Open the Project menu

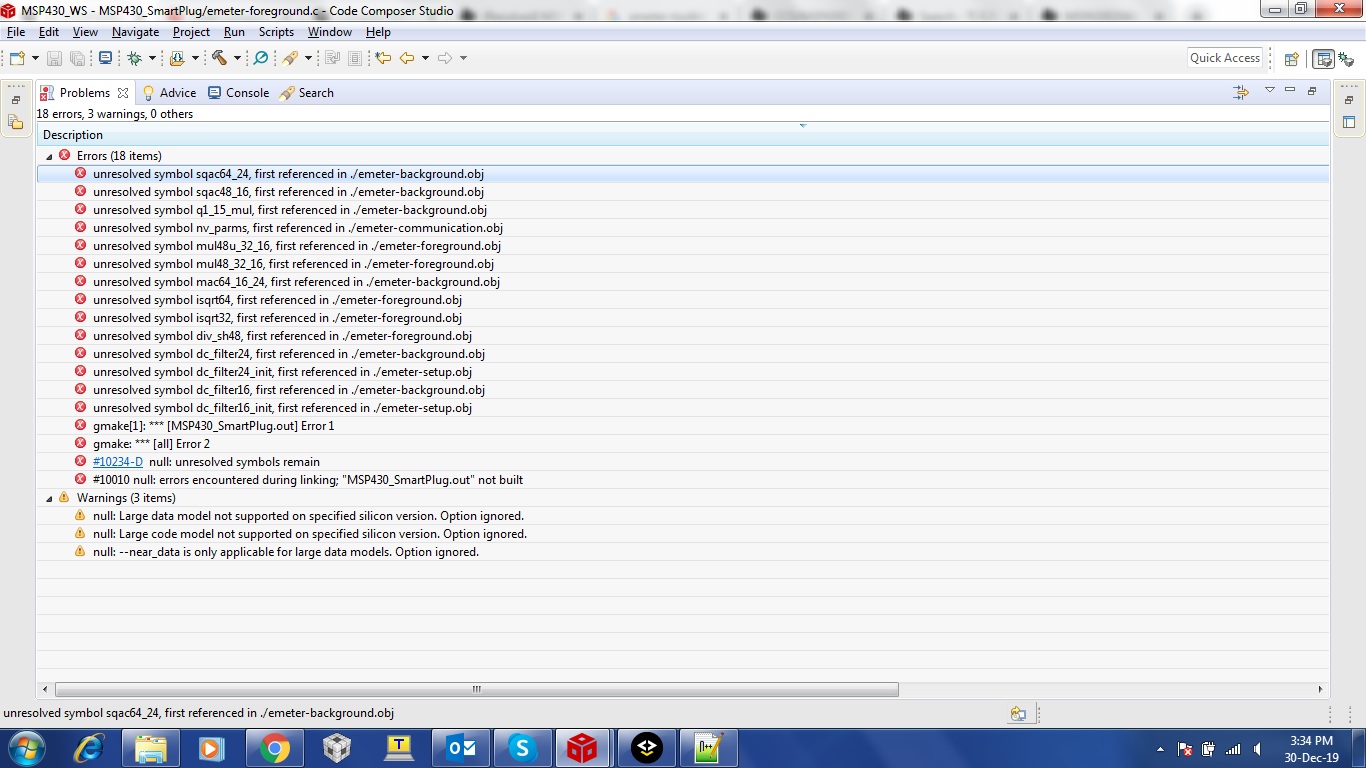tap(191, 32)
